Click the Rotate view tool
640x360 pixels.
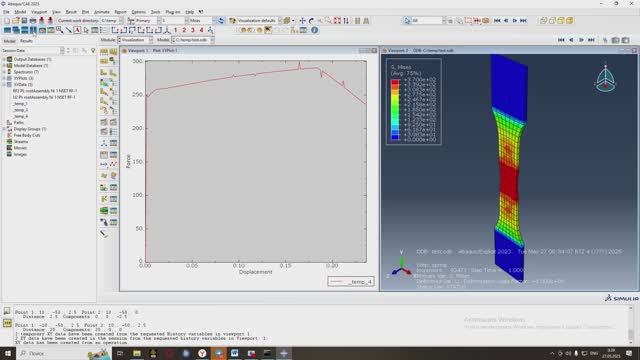[311, 20]
